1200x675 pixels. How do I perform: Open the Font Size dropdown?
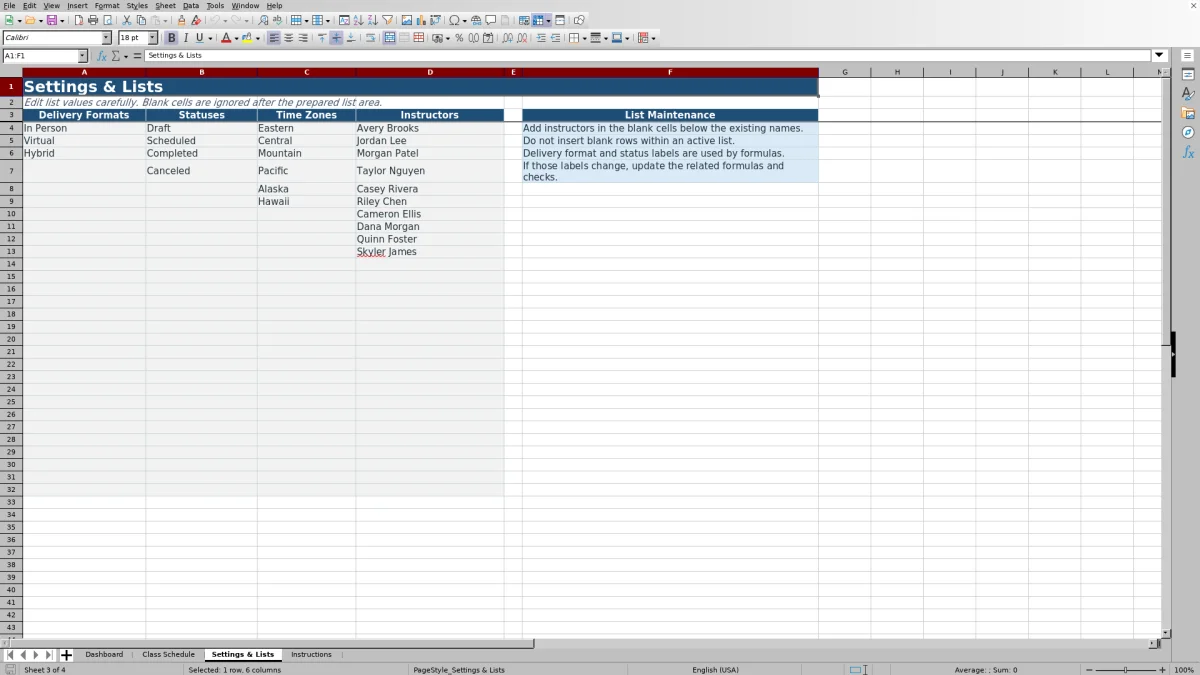pos(153,38)
